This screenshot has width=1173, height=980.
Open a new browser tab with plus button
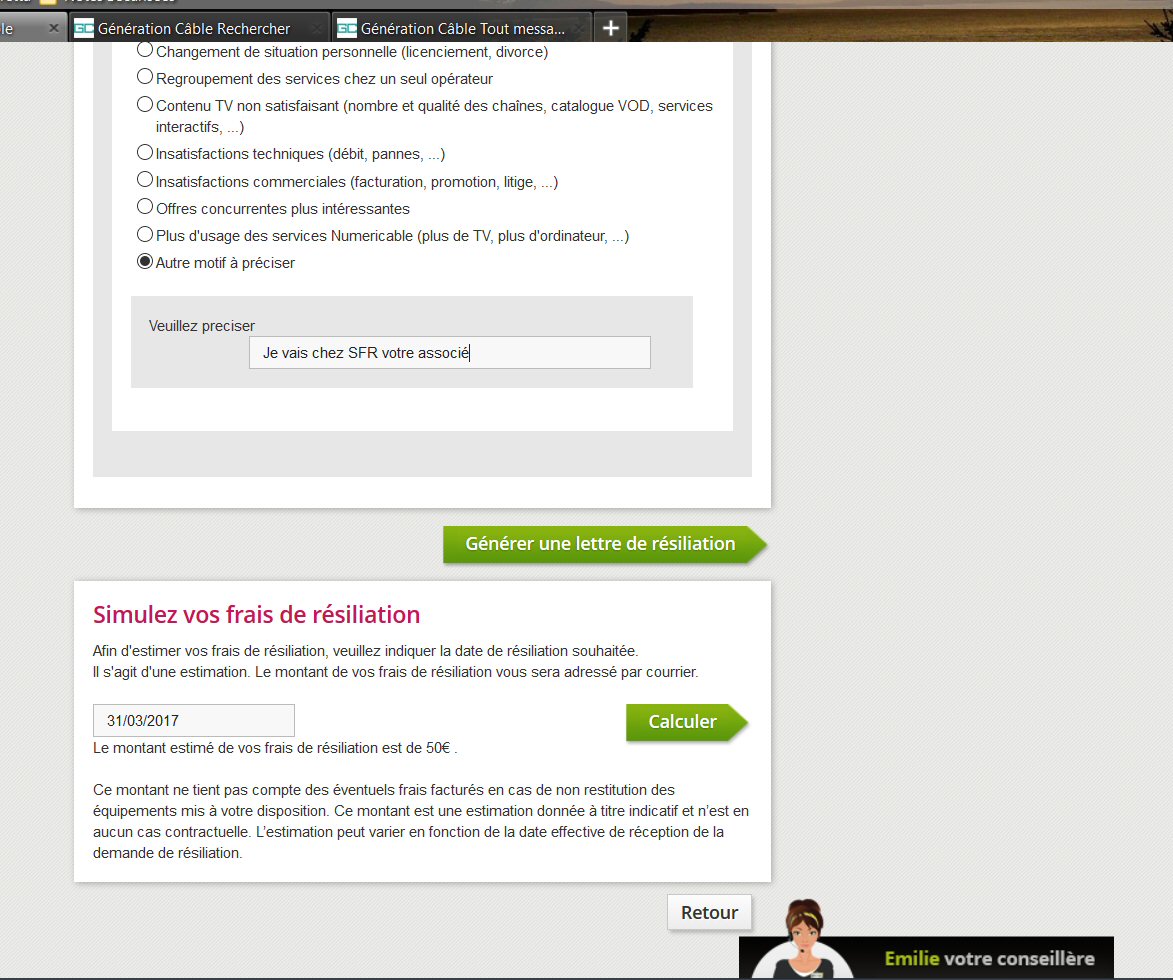[x=610, y=28]
